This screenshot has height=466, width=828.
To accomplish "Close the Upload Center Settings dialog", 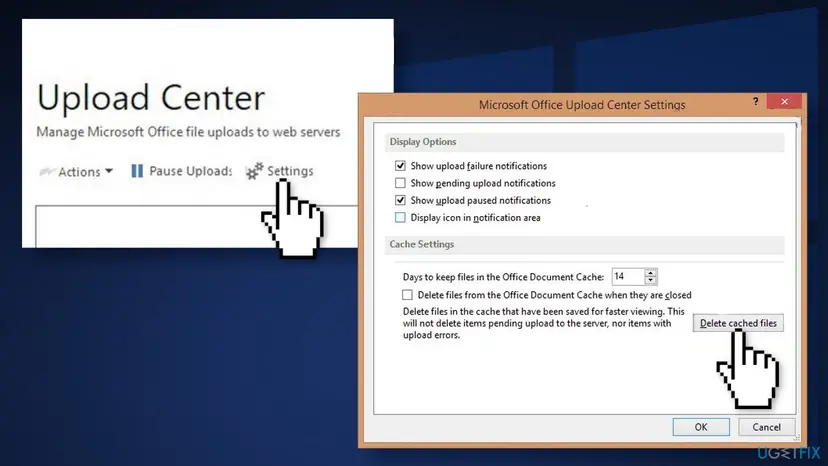I will 785,101.
